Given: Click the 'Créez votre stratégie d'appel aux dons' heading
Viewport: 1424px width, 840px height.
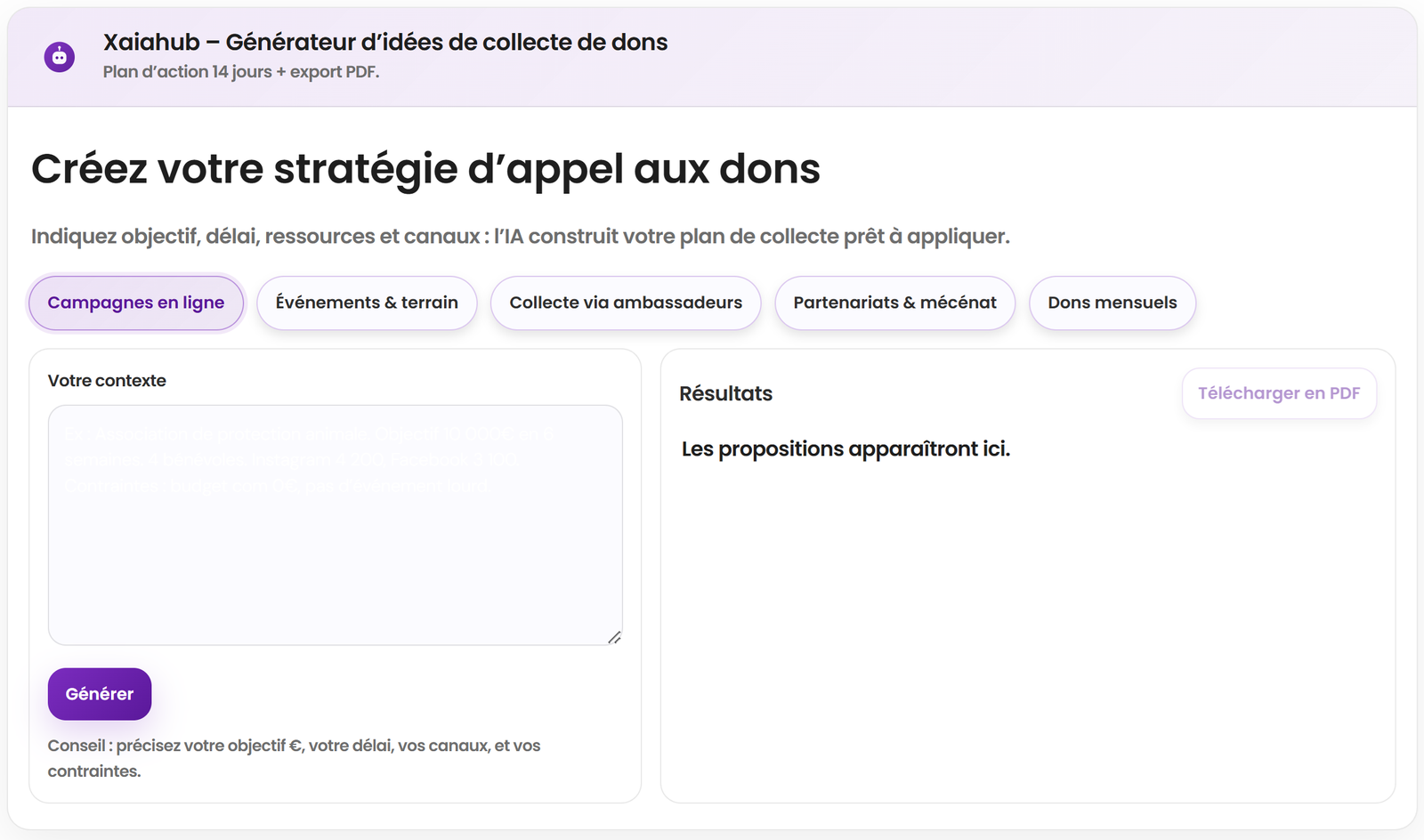Looking at the screenshot, I should 425,169.
